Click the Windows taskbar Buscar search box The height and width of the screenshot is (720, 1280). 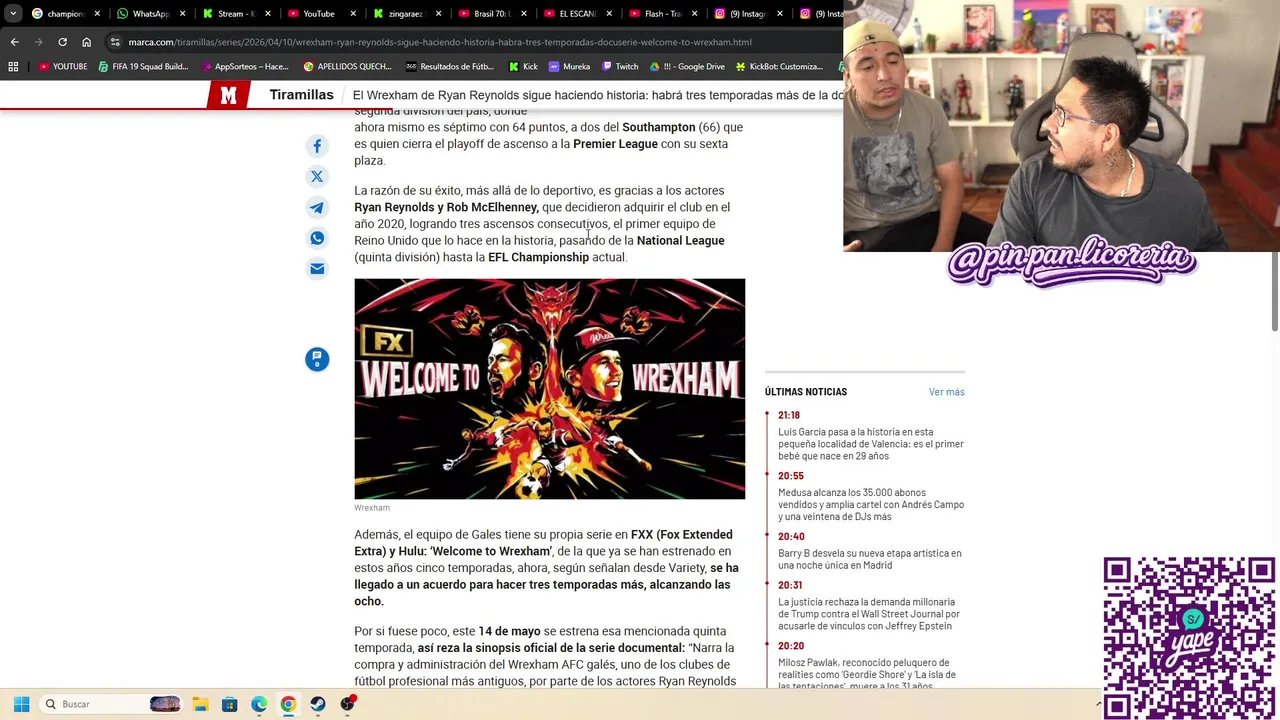tap(111, 704)
